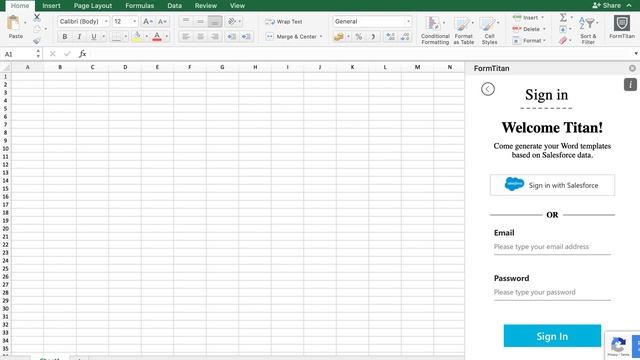
Task: Switch to the Insert ribbon tab
Action: (51, 6)
